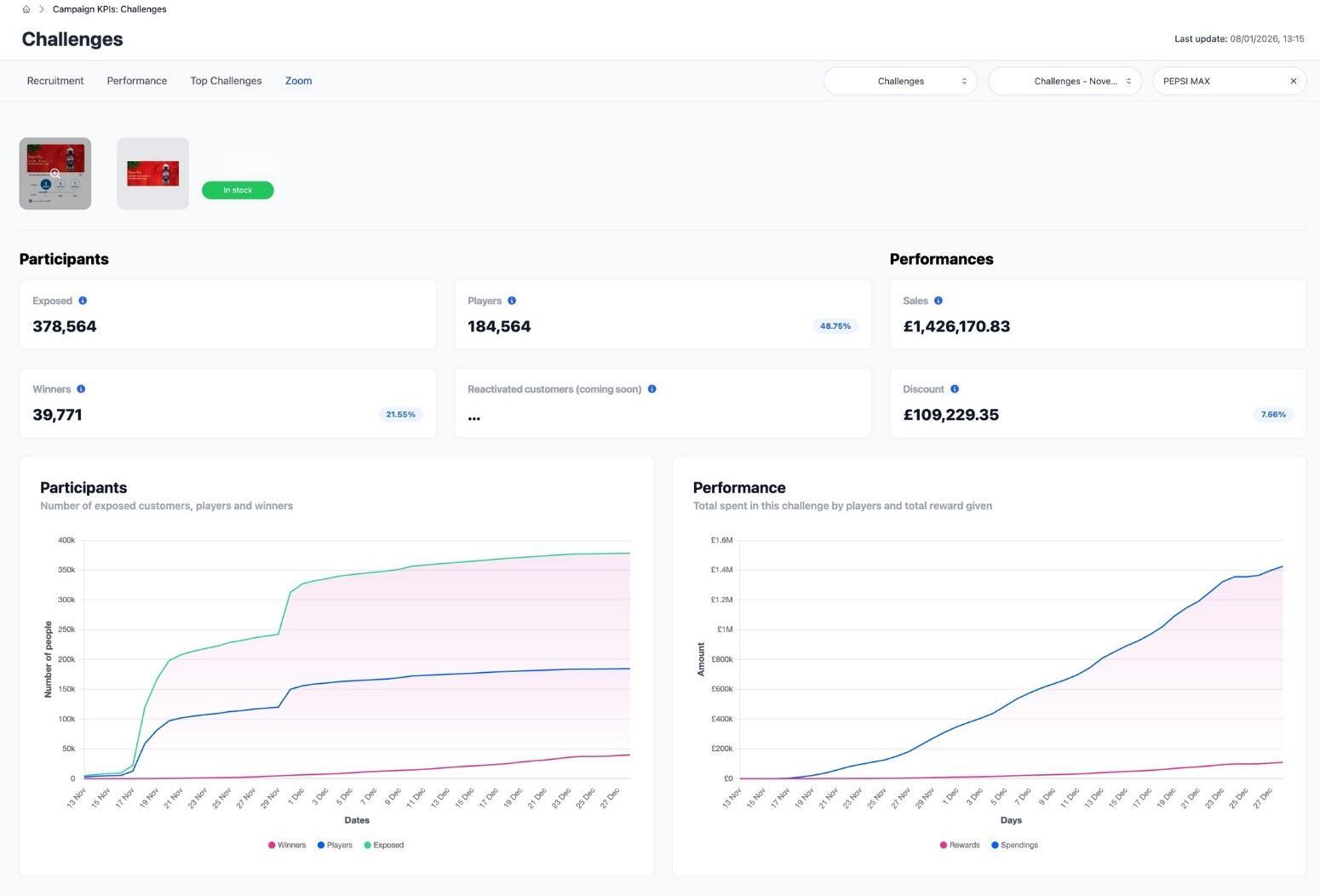Switch to the Recruitment tab
Image resolution: width=1320 pixels, height=896 pixels.
(55, 81)
